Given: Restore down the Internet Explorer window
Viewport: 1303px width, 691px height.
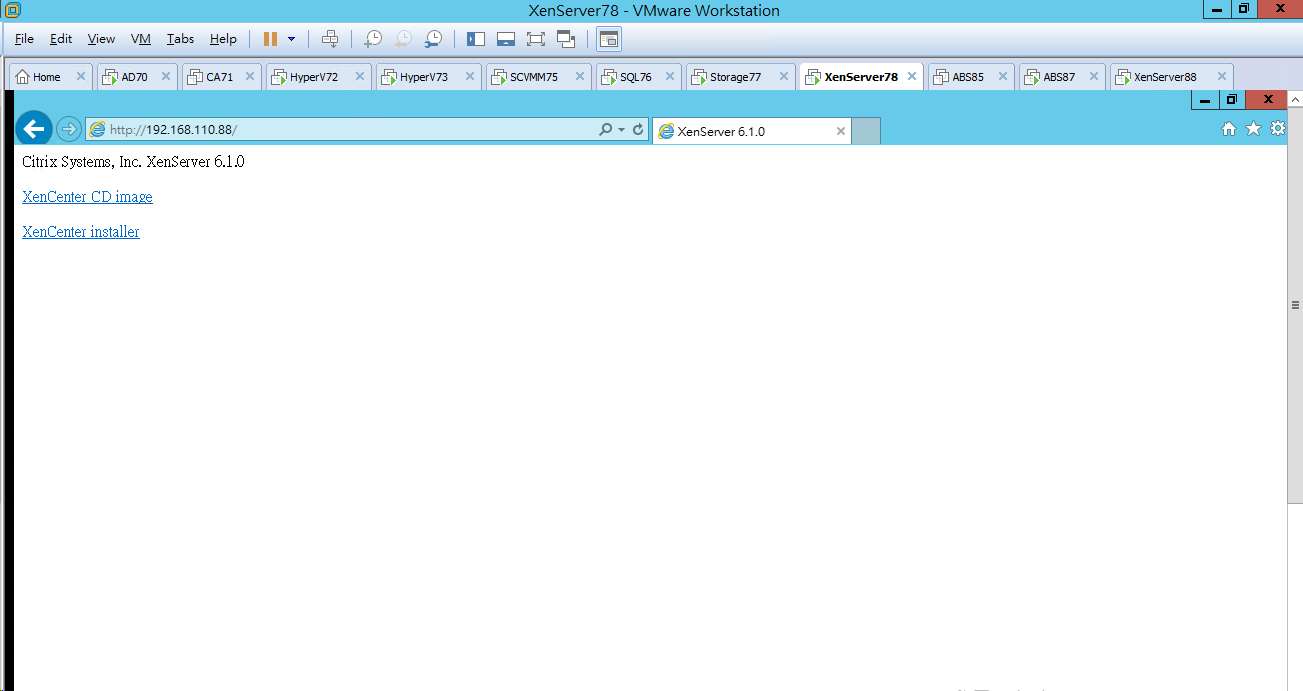Looking at the screenshot, I should (x=1232, y=100).
